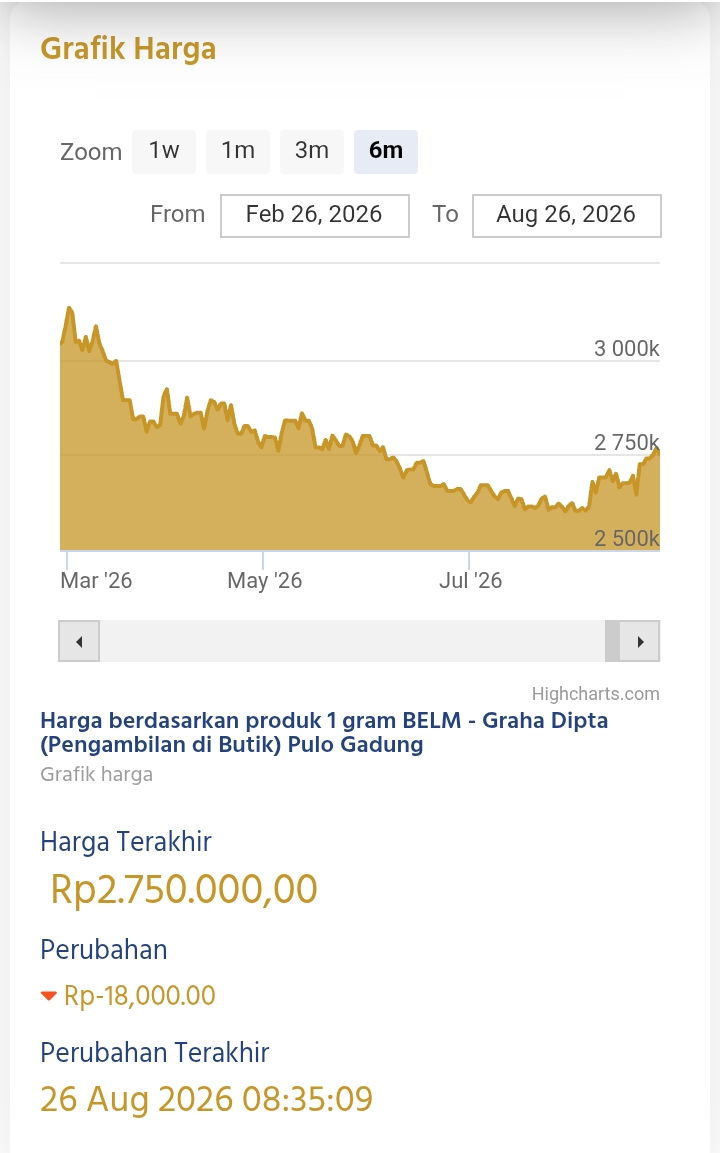
Task: Click the chart navigator scrollbar handle
Action: pyautogui.click(x=612, y=641)
